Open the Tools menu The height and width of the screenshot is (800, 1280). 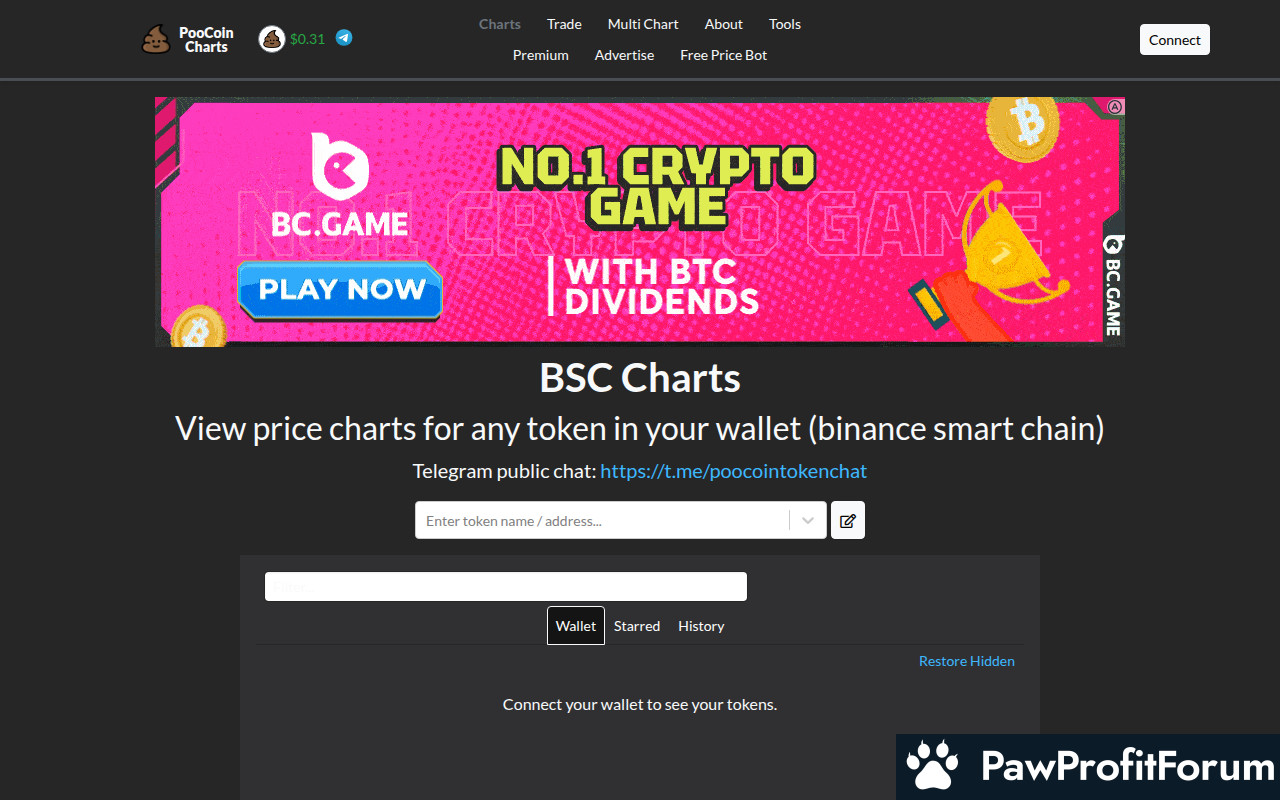tap(785, 24)
